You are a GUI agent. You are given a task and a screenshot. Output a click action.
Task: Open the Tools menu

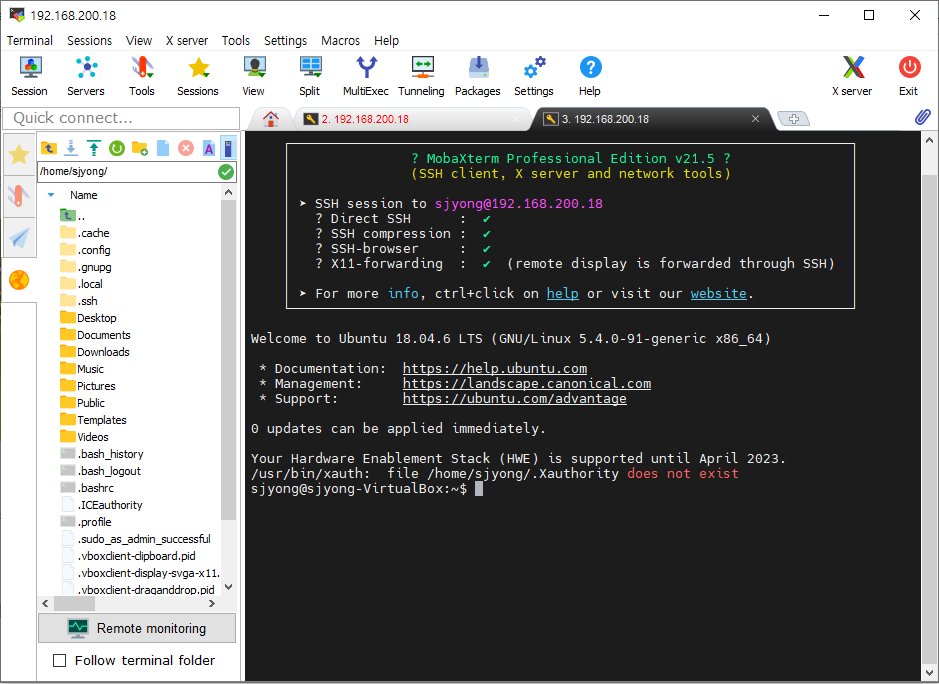pyautogui.click(x=236, y=40)
